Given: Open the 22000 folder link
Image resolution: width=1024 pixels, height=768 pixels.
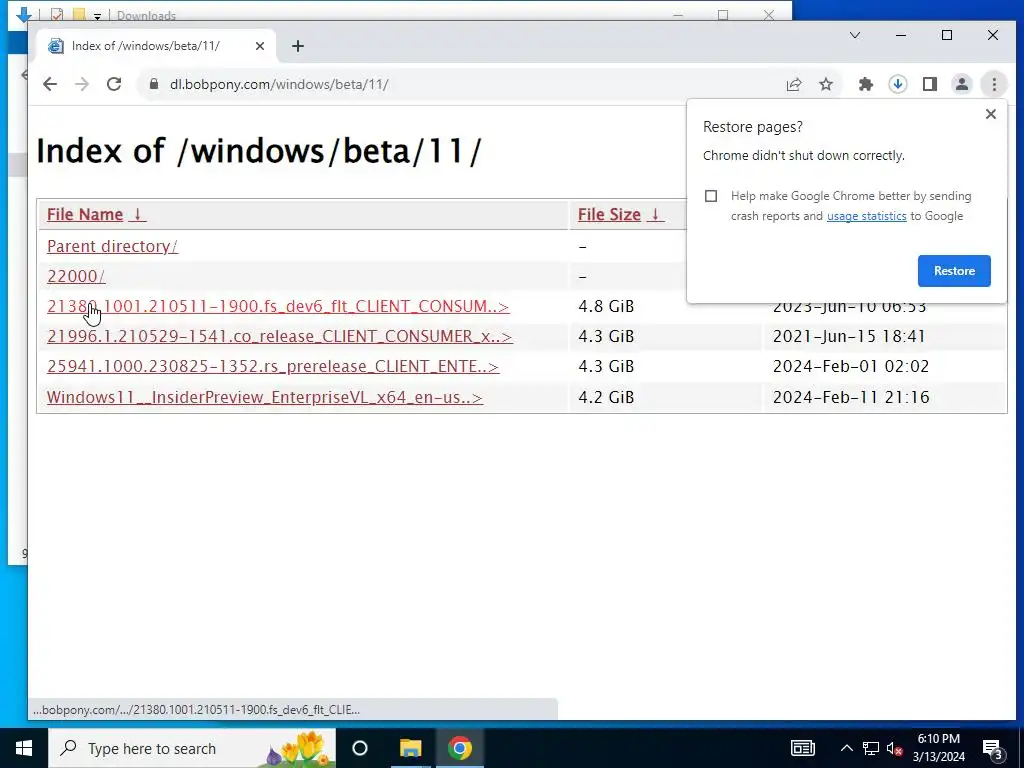Looking at the screenshot, I should click(76, 276).
